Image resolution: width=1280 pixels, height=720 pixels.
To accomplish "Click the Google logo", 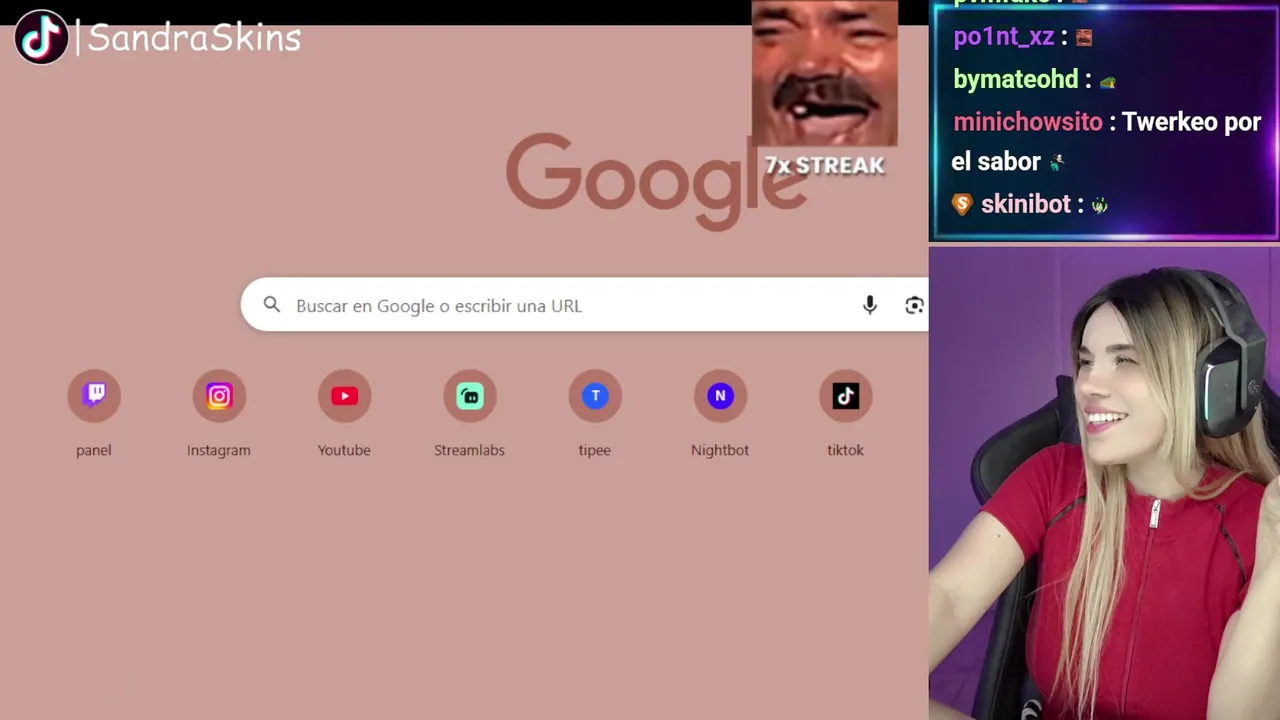I will tap(656, 180).
